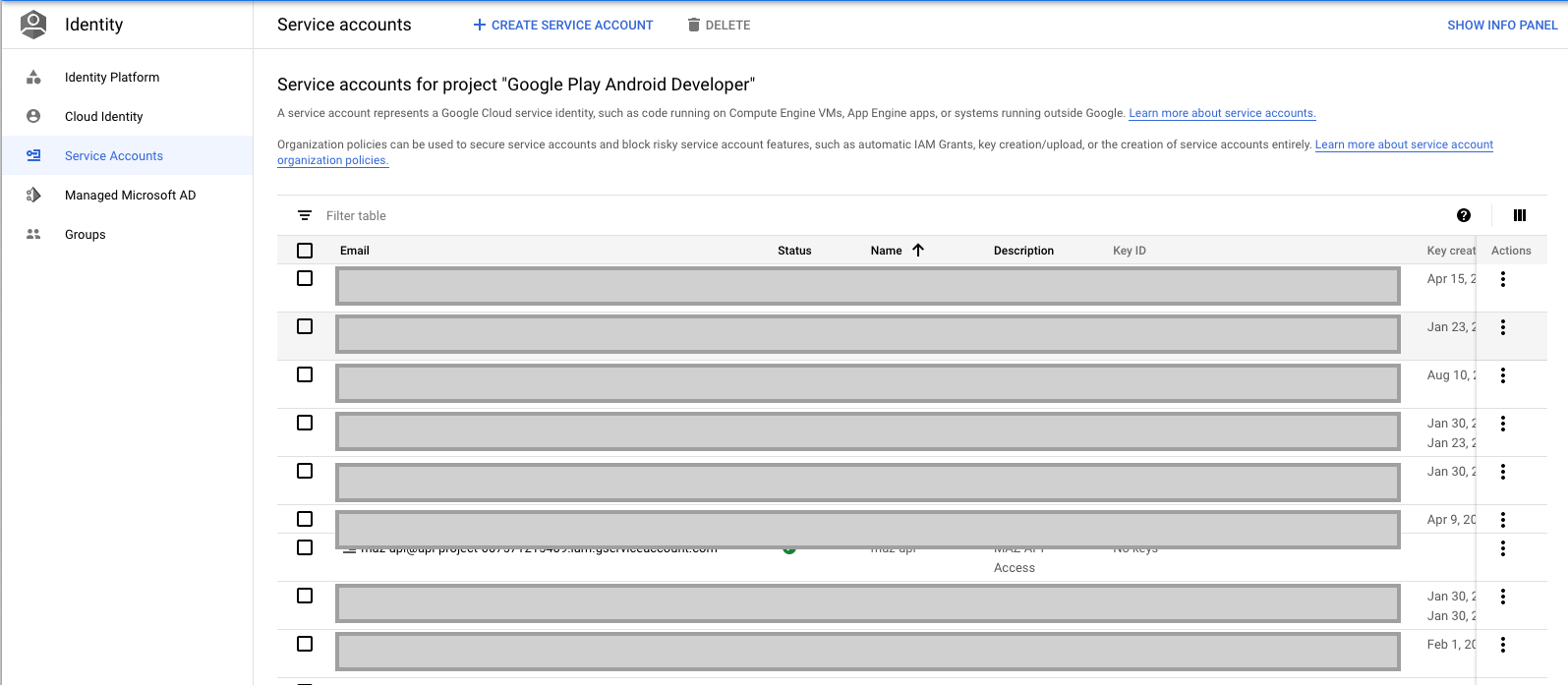
Task: Check the box for row with Jan 30 and Jan 23 keys
Action: 305,423
